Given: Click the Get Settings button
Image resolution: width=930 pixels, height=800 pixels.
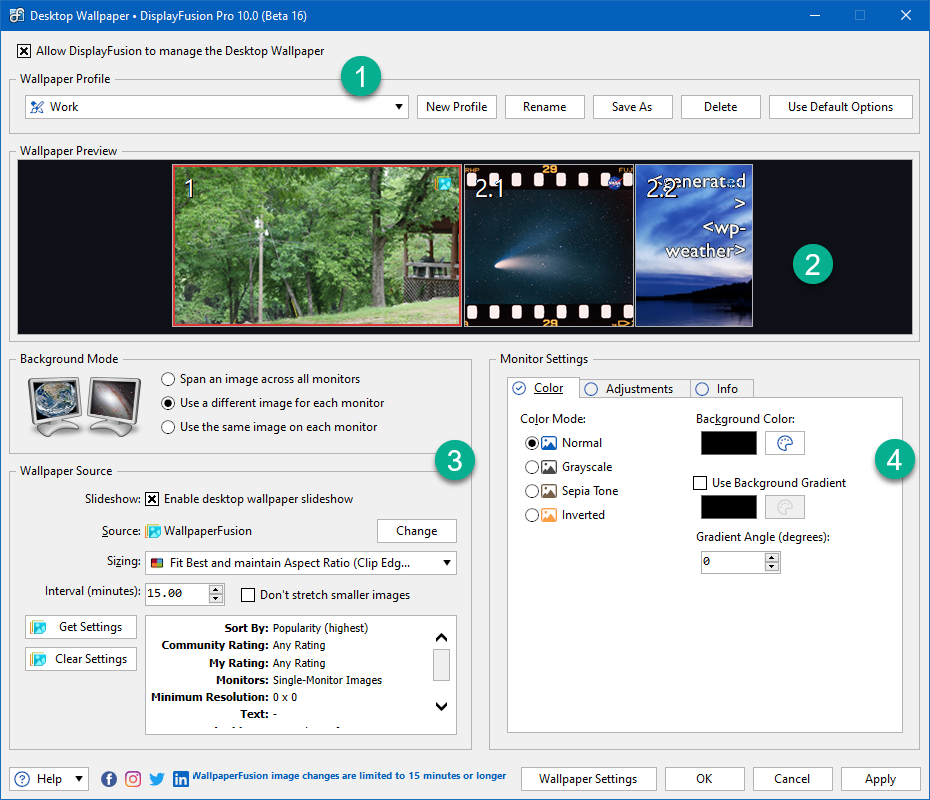Looking at the screenshot, I should point(81,627).
